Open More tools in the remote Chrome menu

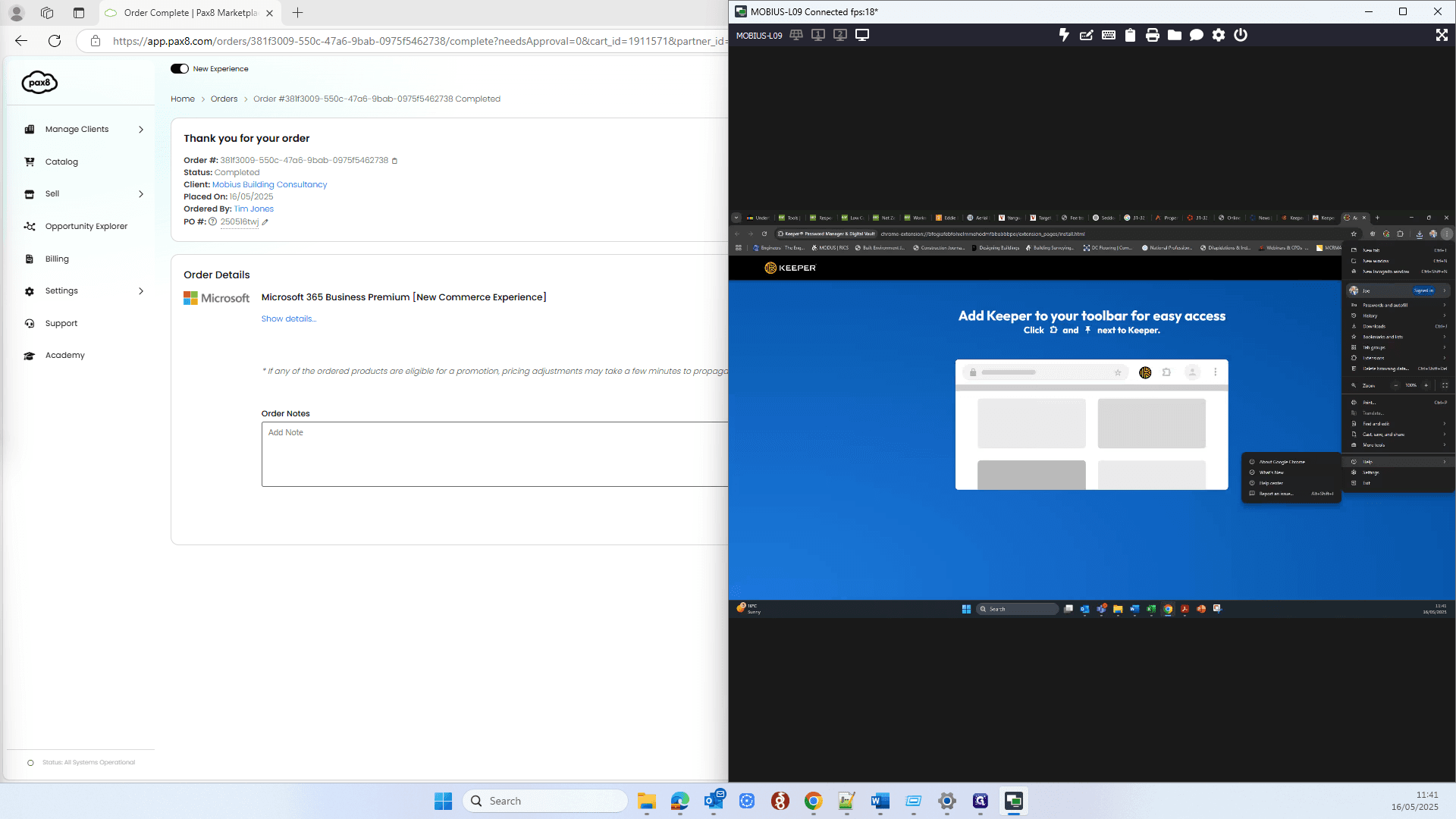(x=1398, y=445)
